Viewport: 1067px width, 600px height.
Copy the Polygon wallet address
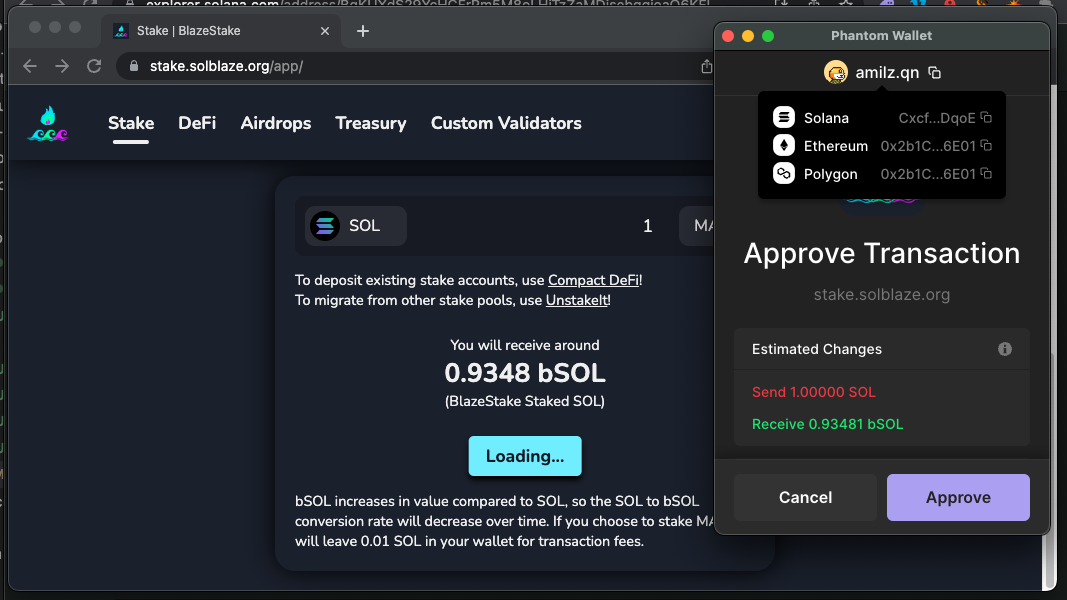[986, 174]
